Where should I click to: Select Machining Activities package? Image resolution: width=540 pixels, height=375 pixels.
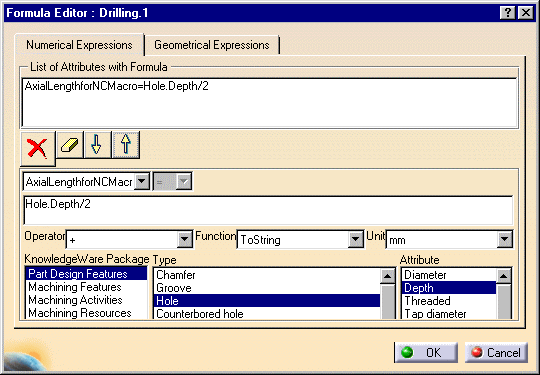tap(86, 300)
